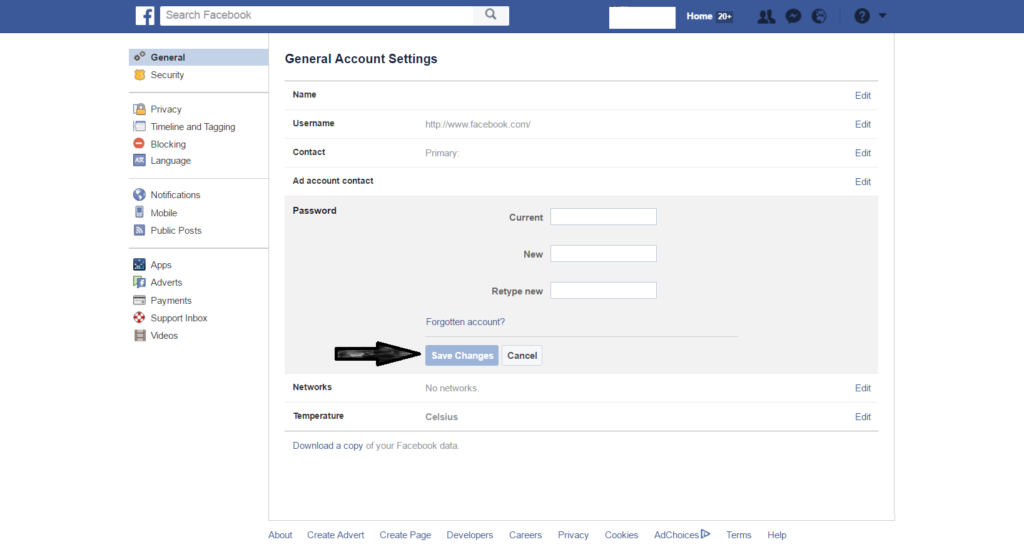
Task: Click the search magnifier button
Action: coord(490,15)
